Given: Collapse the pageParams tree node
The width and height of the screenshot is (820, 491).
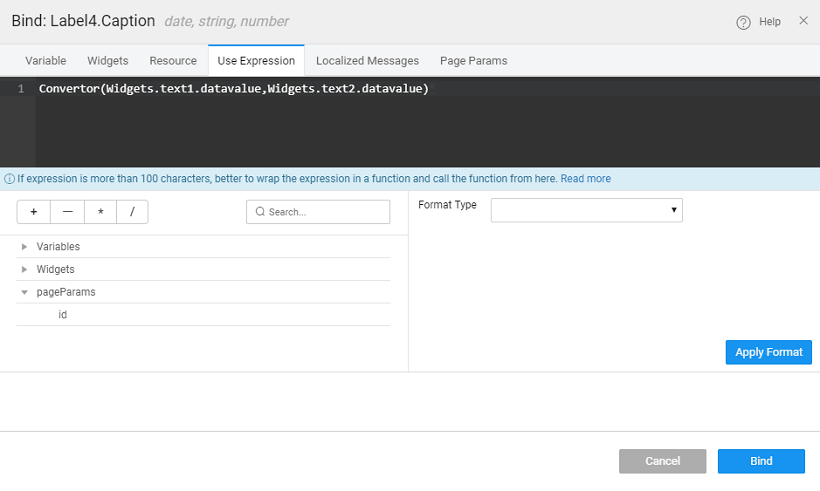Looking at the screenshot, I should coord(24,292).
